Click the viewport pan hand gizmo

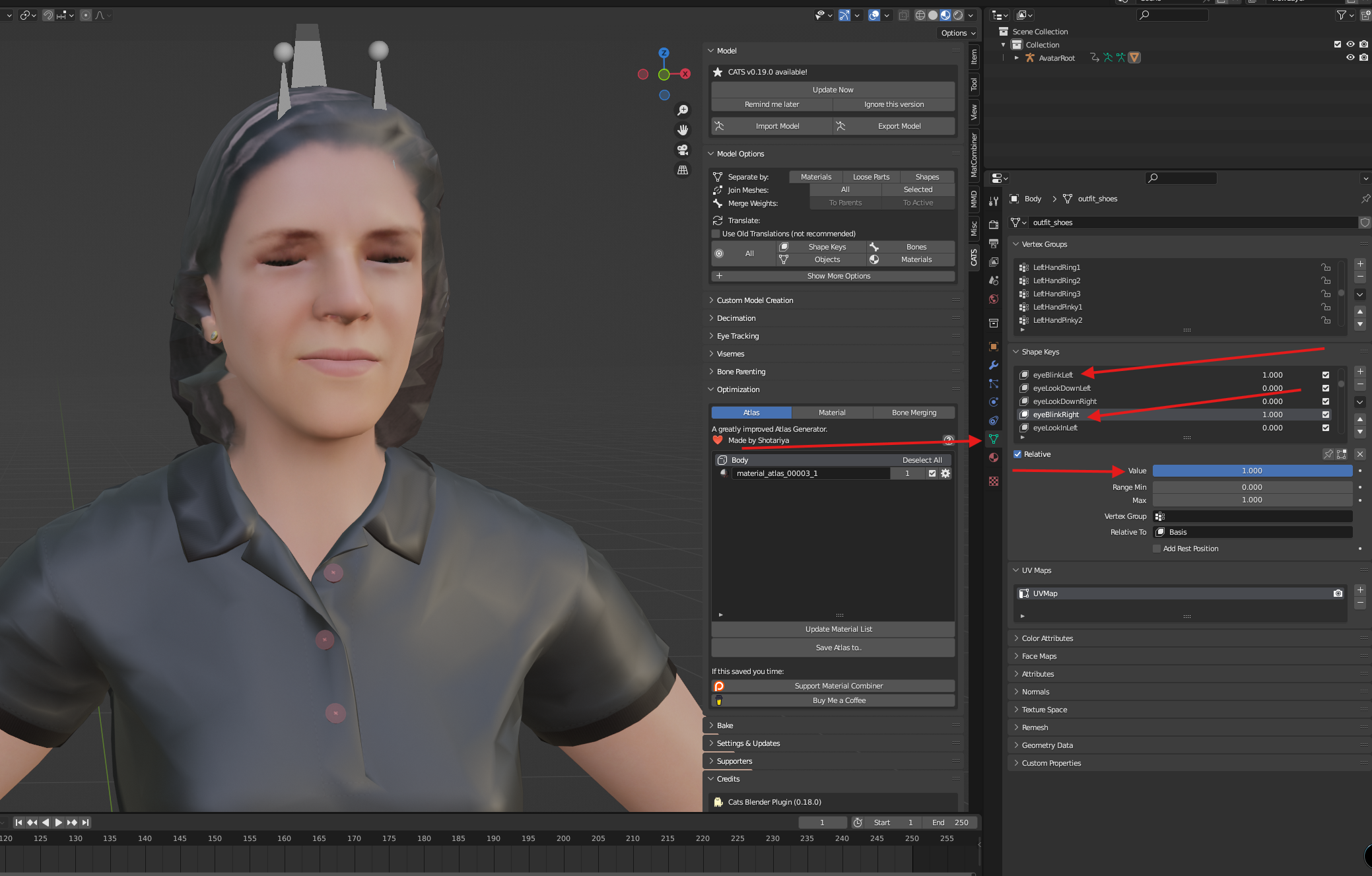[x=683, y=130]
